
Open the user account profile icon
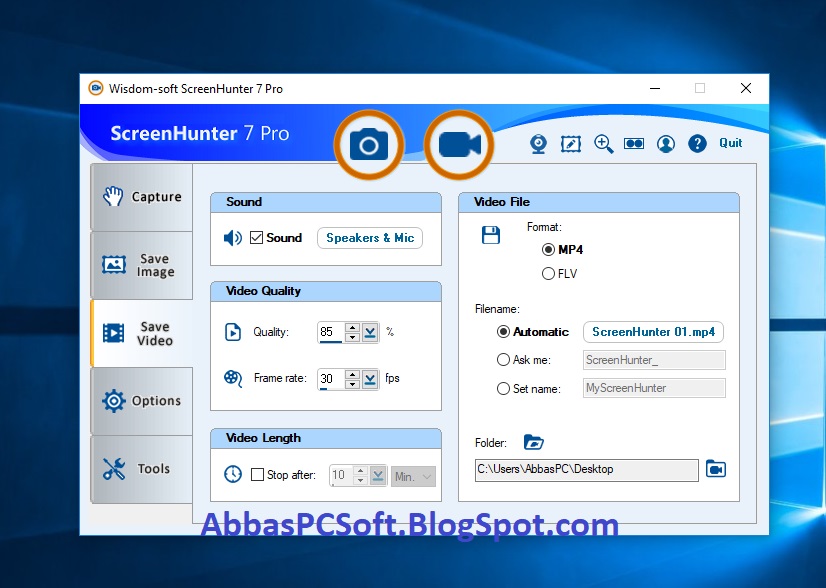coord(666,144)
